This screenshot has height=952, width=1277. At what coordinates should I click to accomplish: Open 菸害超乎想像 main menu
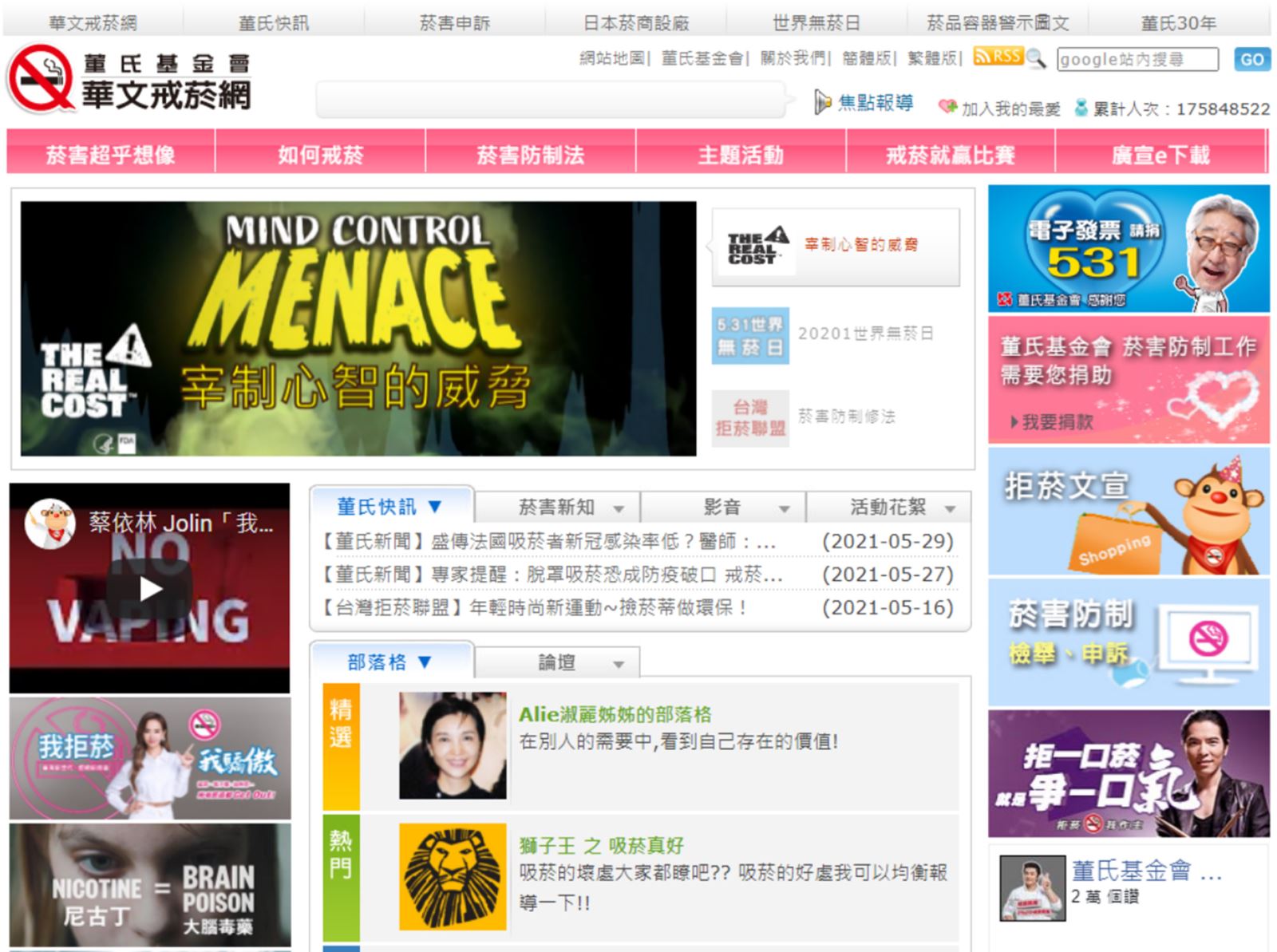pyautogui.click(x=110, y=153)
